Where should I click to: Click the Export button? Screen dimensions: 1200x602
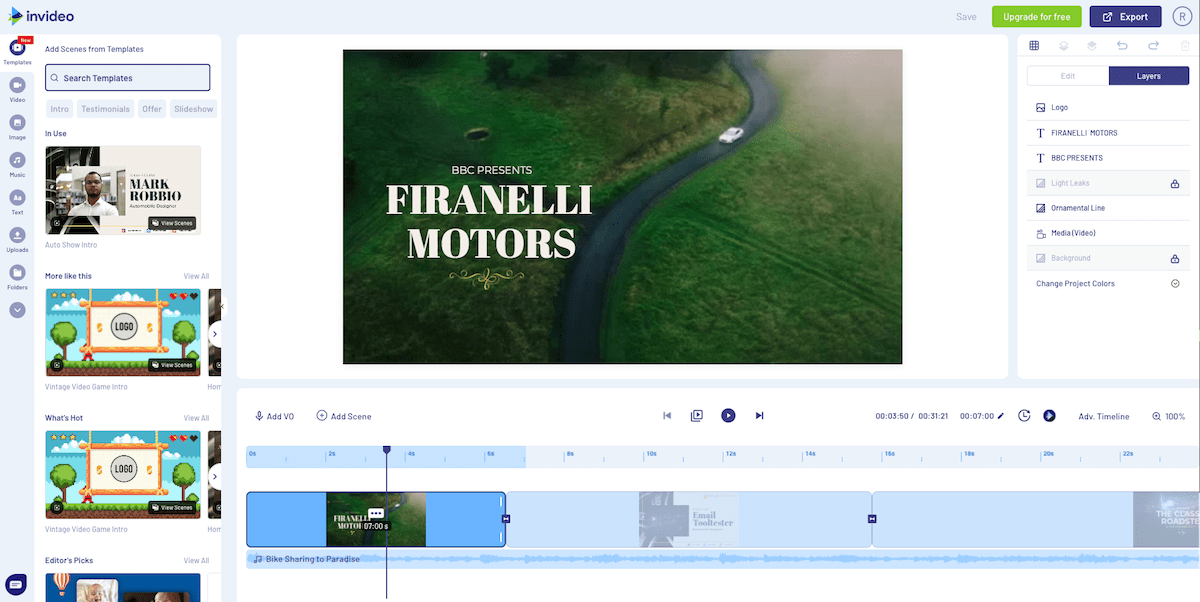pyautogui.click(x=1125, y=17)
